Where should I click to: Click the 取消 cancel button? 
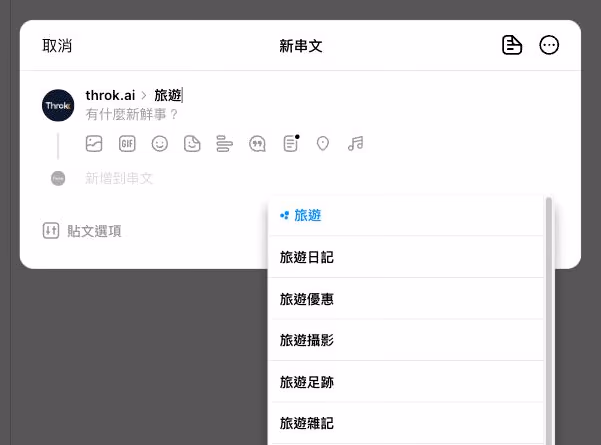tap(57, 46)
